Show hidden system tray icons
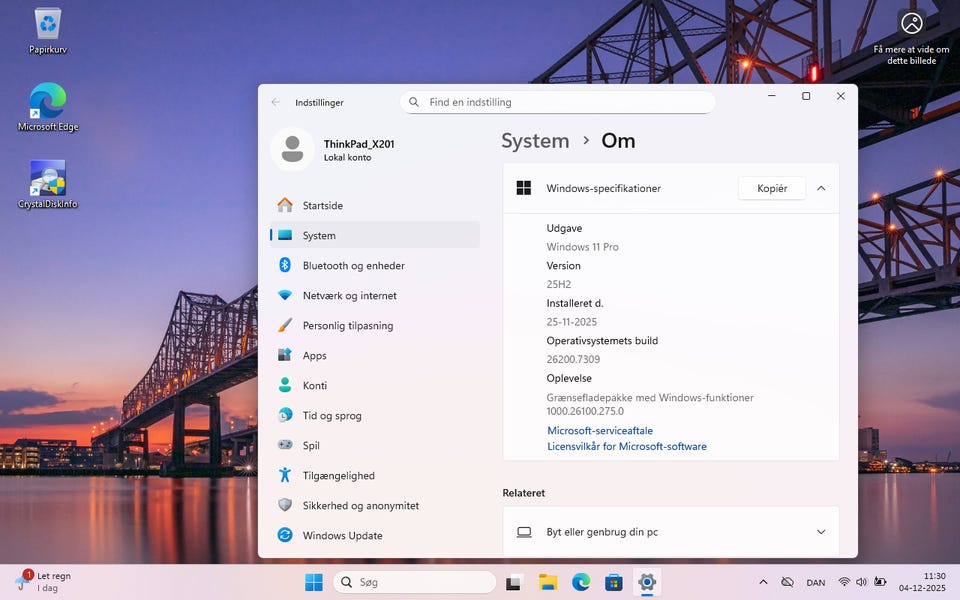This screenshot has height=600, width=960. coord(763,582)
